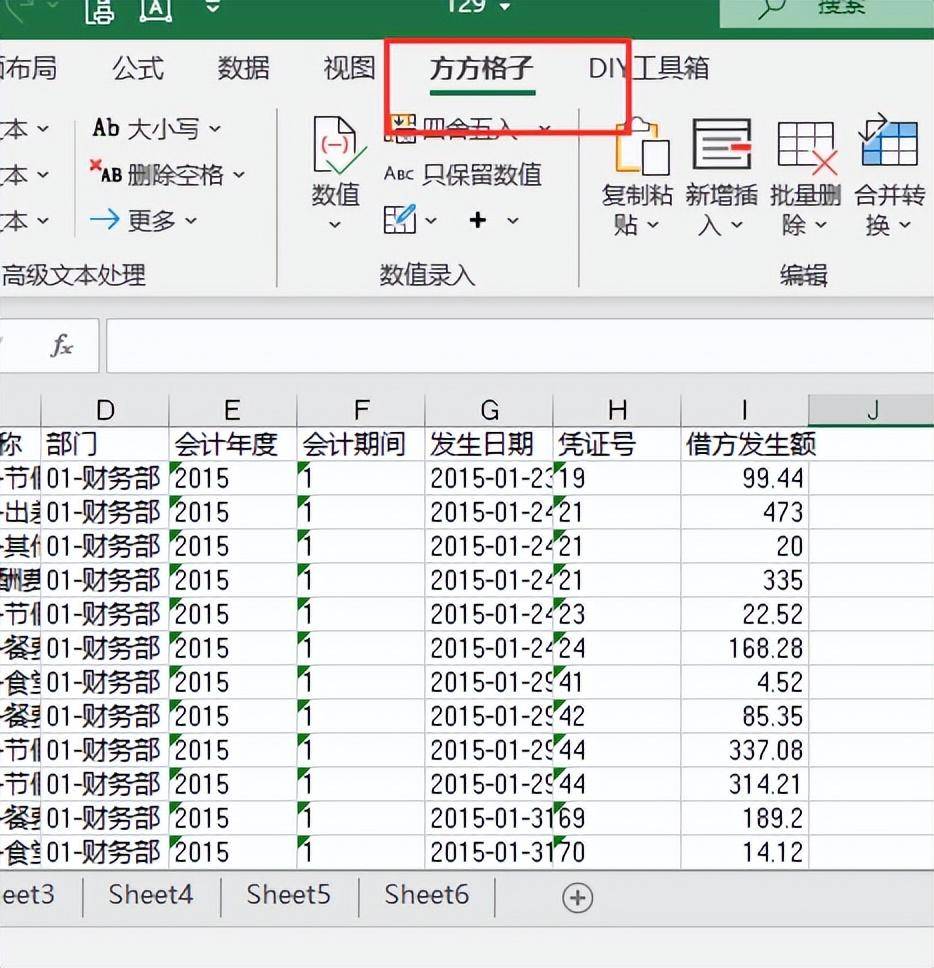Click the 会计期间 header cell
The width and height of the screenshot is (934, 968).
coord(361,444)
